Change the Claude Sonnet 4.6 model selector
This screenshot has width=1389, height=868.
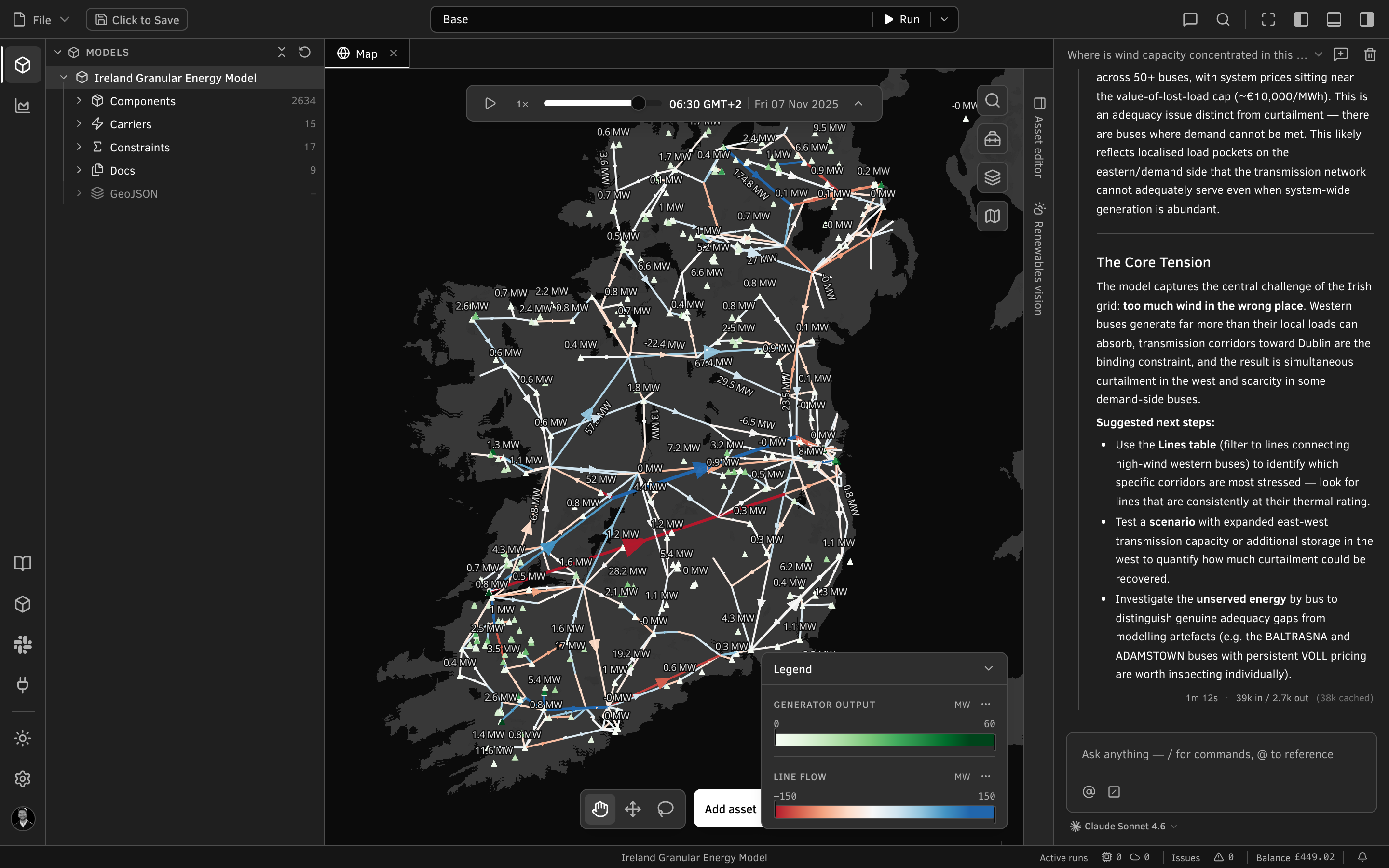pos(1123,826)
